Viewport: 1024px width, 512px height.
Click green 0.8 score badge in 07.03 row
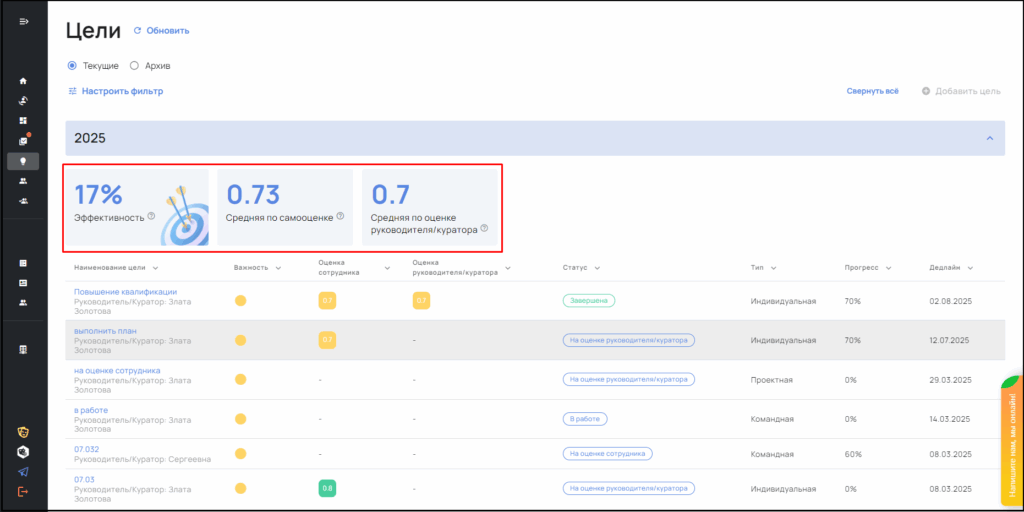(x=327, y=488)
